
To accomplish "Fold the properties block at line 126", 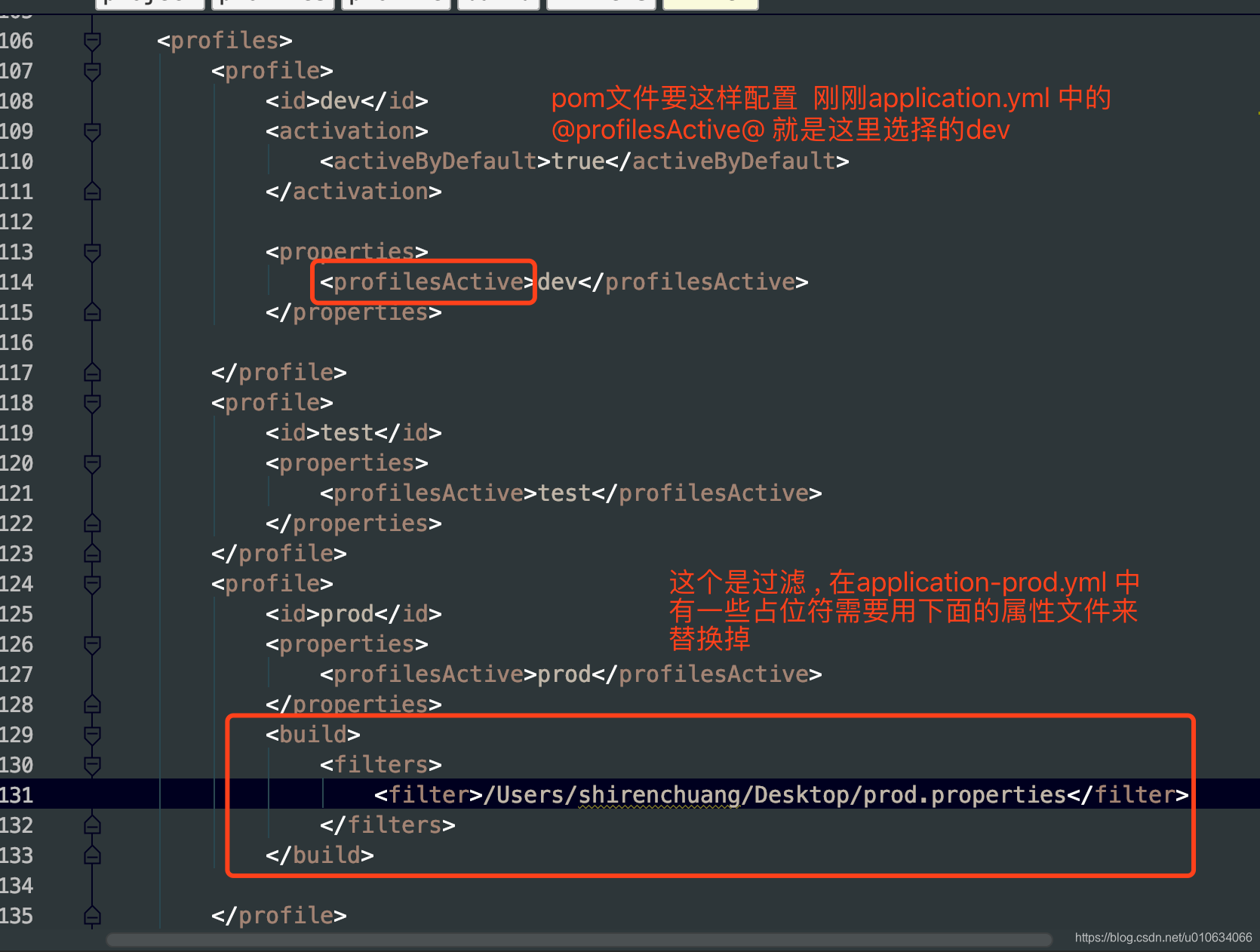I will coord(92,644).
